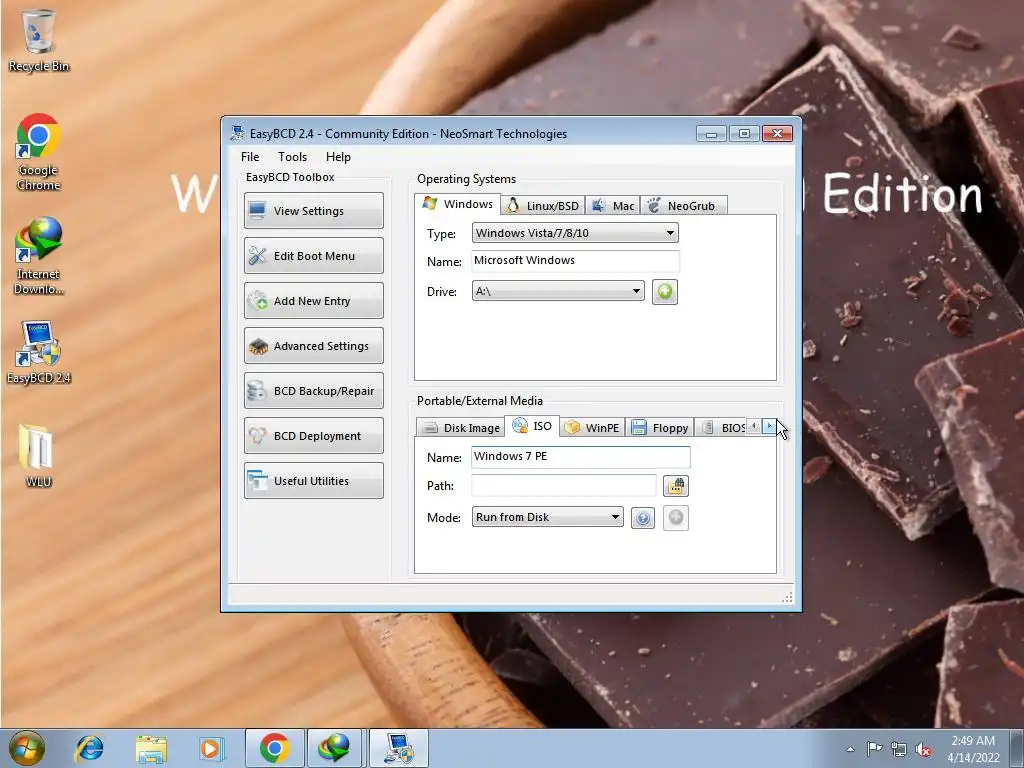1024x768 pixels.
Task: Open Windows Explorer from taskbar
Action: tap(151, 748)
